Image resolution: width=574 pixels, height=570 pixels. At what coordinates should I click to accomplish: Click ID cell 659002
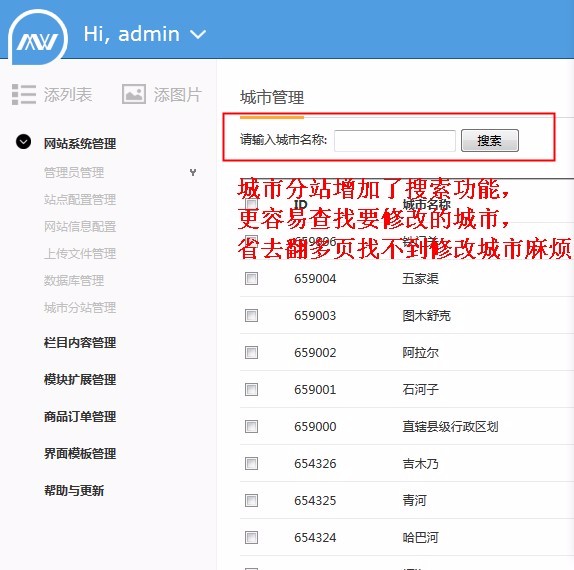click(315, 353)
